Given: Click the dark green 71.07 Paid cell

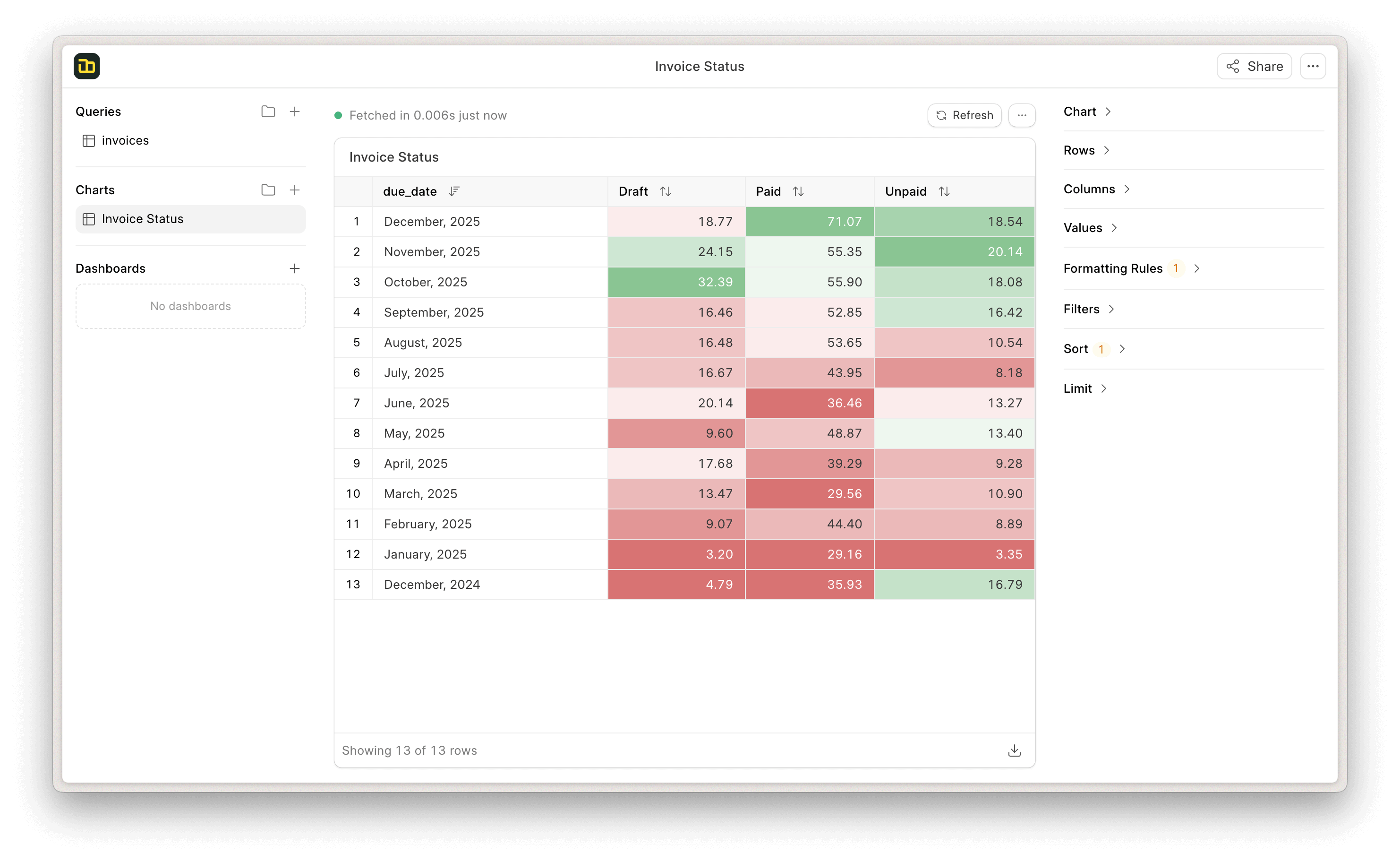Looking at the screenshot, I should [809, 222].
